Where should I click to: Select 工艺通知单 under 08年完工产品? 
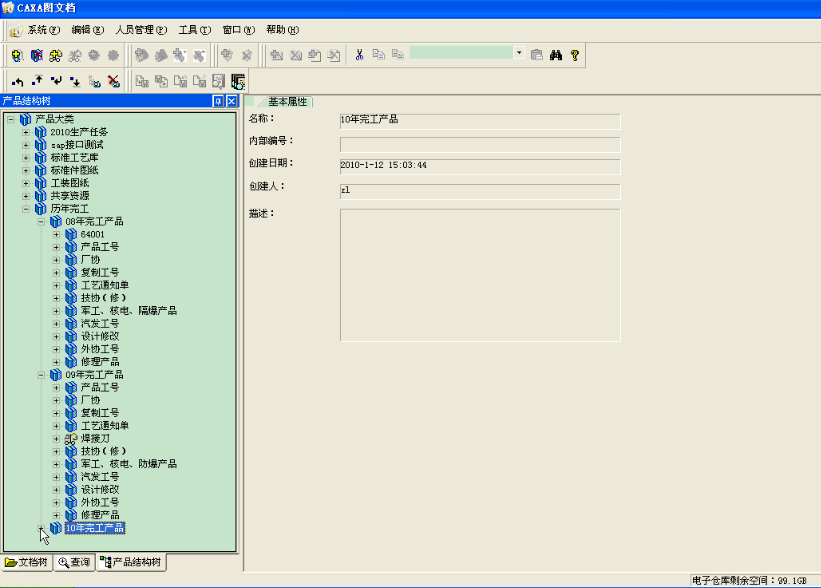[x=104, y=285]
